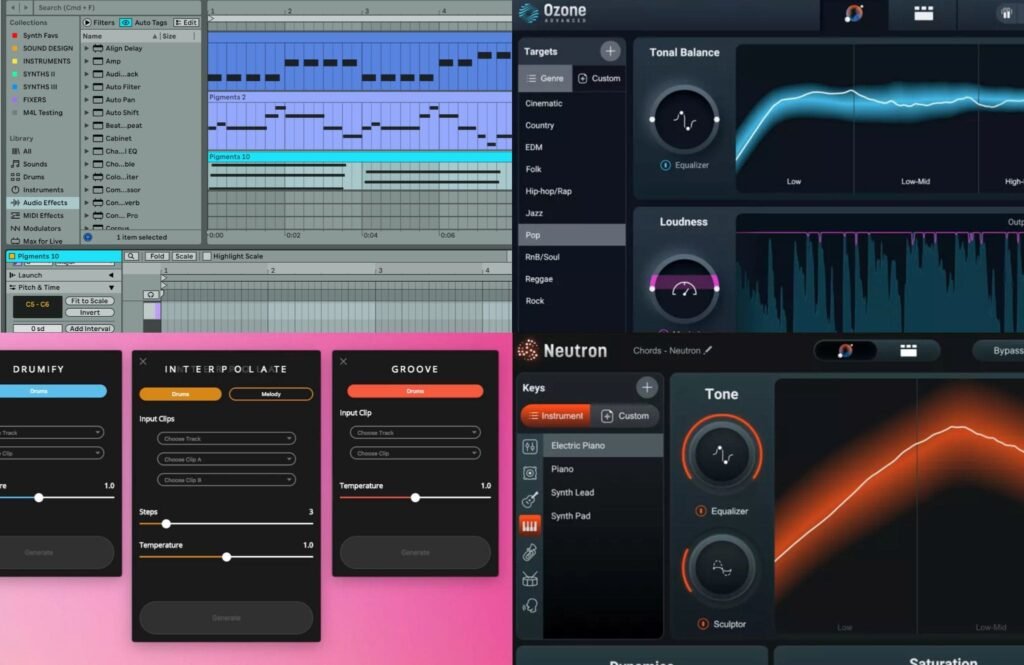The width and height of the screenshot is (1024, 665).
Task: Toggle the Neutron Tone Equalizer power button
Action: pos(701,511)
